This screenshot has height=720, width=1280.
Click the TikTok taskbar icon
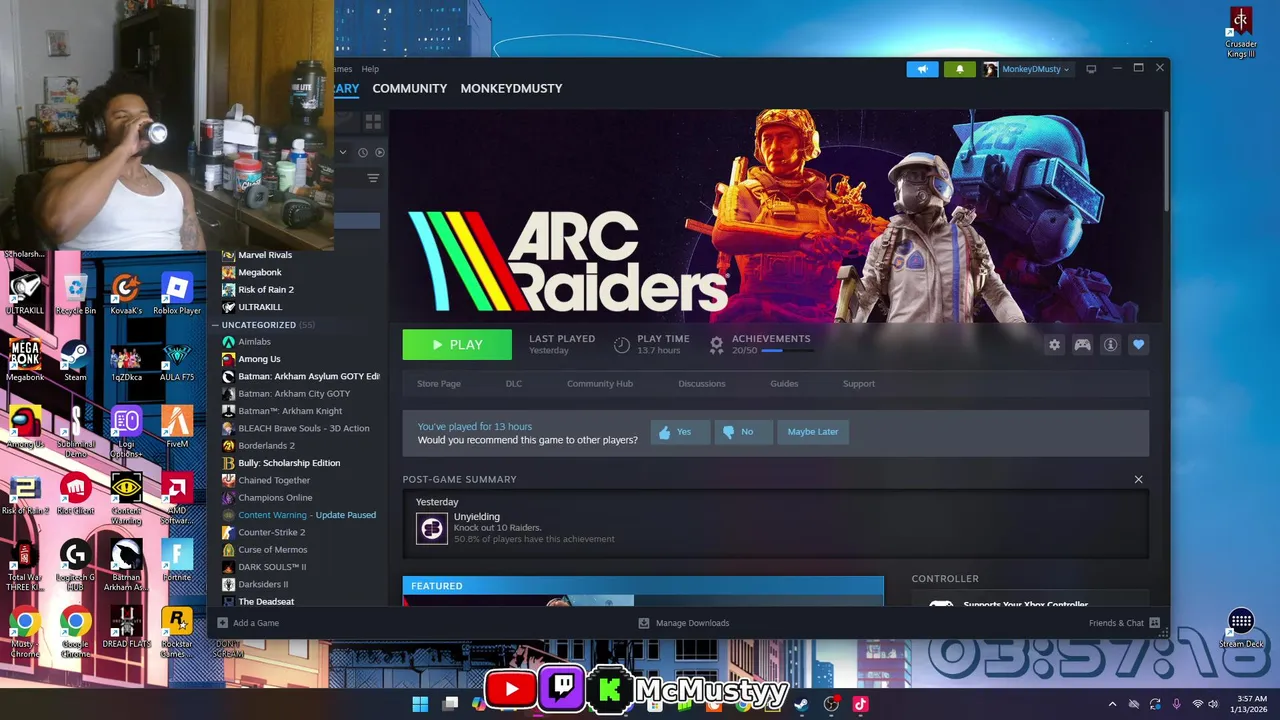(x=860, y=704)
